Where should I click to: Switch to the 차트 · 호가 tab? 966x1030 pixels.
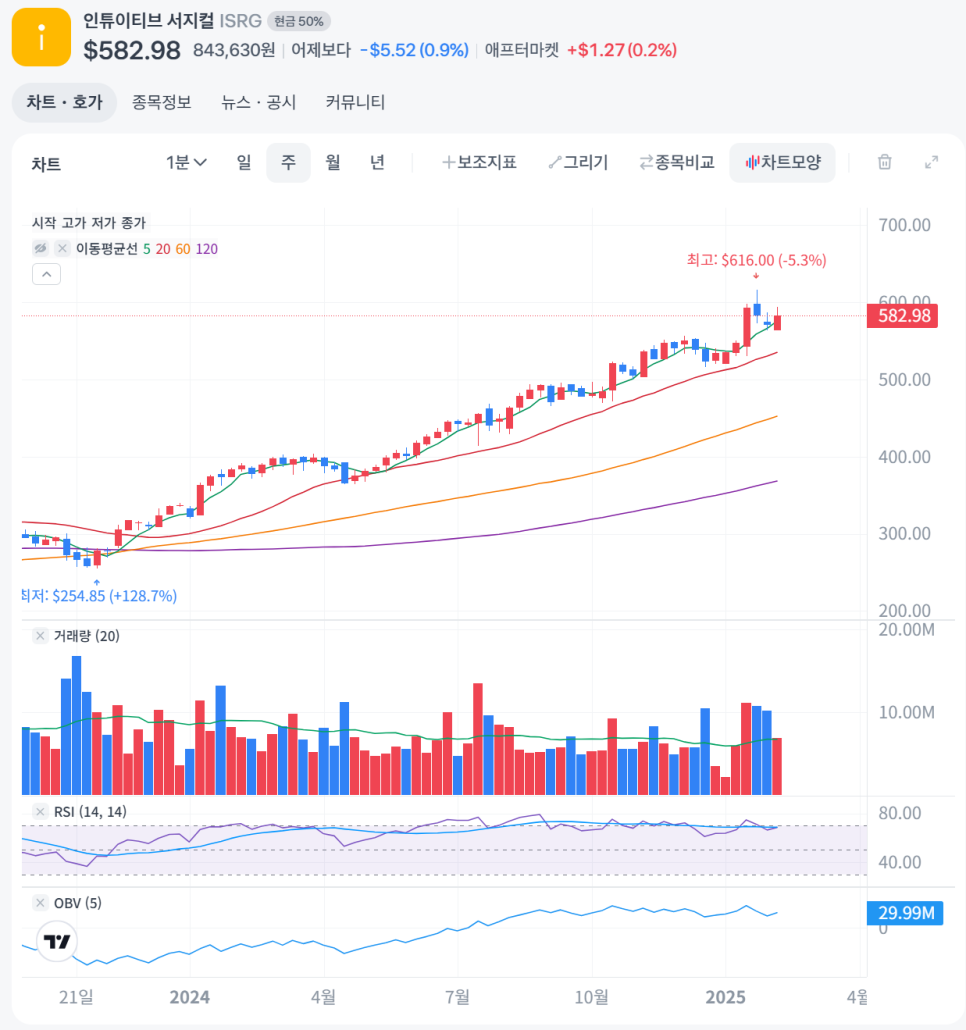tap(64, 102)
